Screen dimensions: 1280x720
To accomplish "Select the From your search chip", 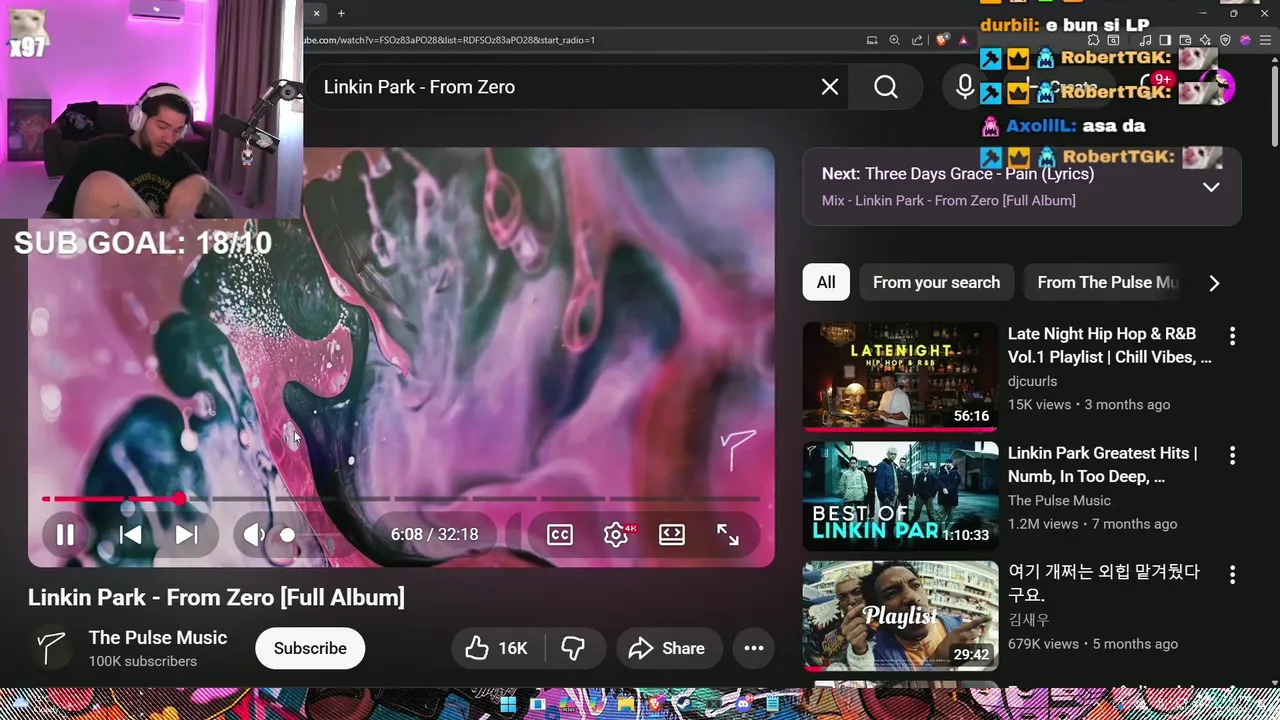I will pyautogui.click(x=936, y=282).
